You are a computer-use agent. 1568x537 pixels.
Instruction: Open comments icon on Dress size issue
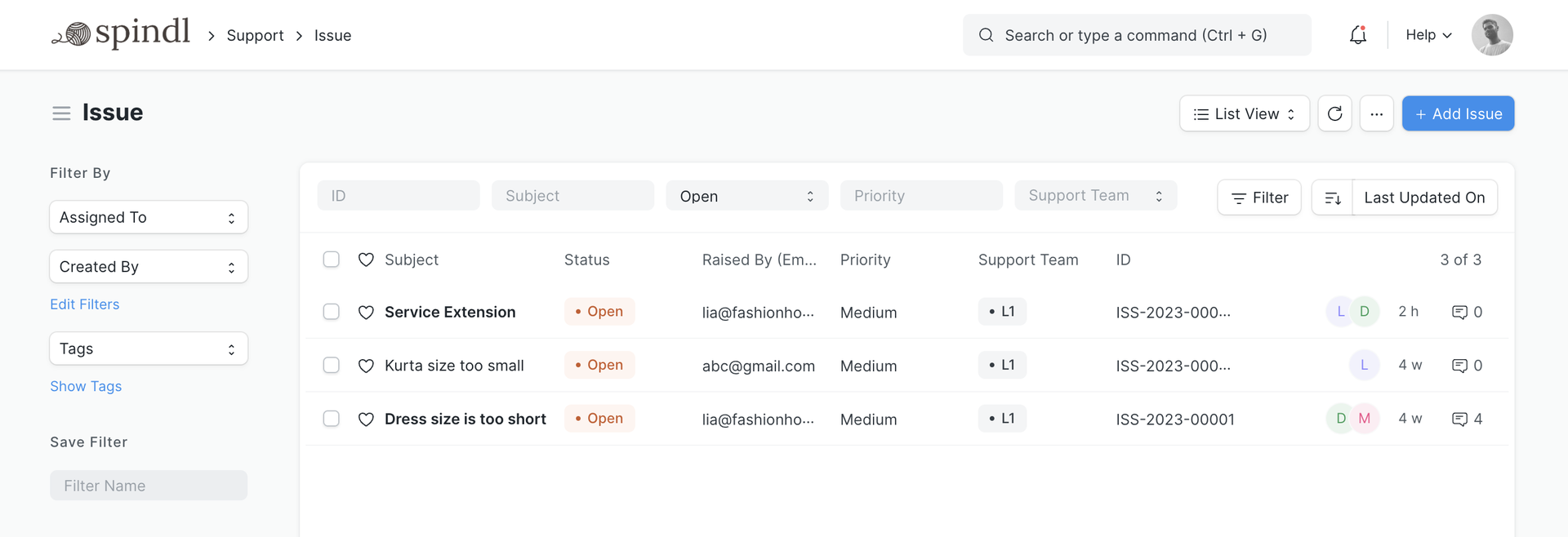1459,419
